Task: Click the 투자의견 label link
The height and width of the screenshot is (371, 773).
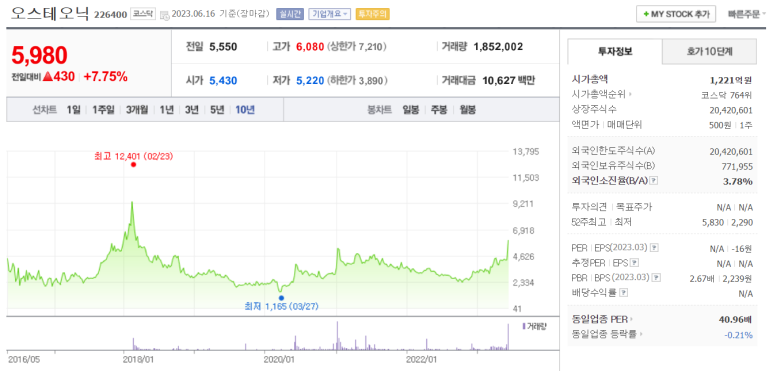Action: pyautogui.click(x=588, y=207)
